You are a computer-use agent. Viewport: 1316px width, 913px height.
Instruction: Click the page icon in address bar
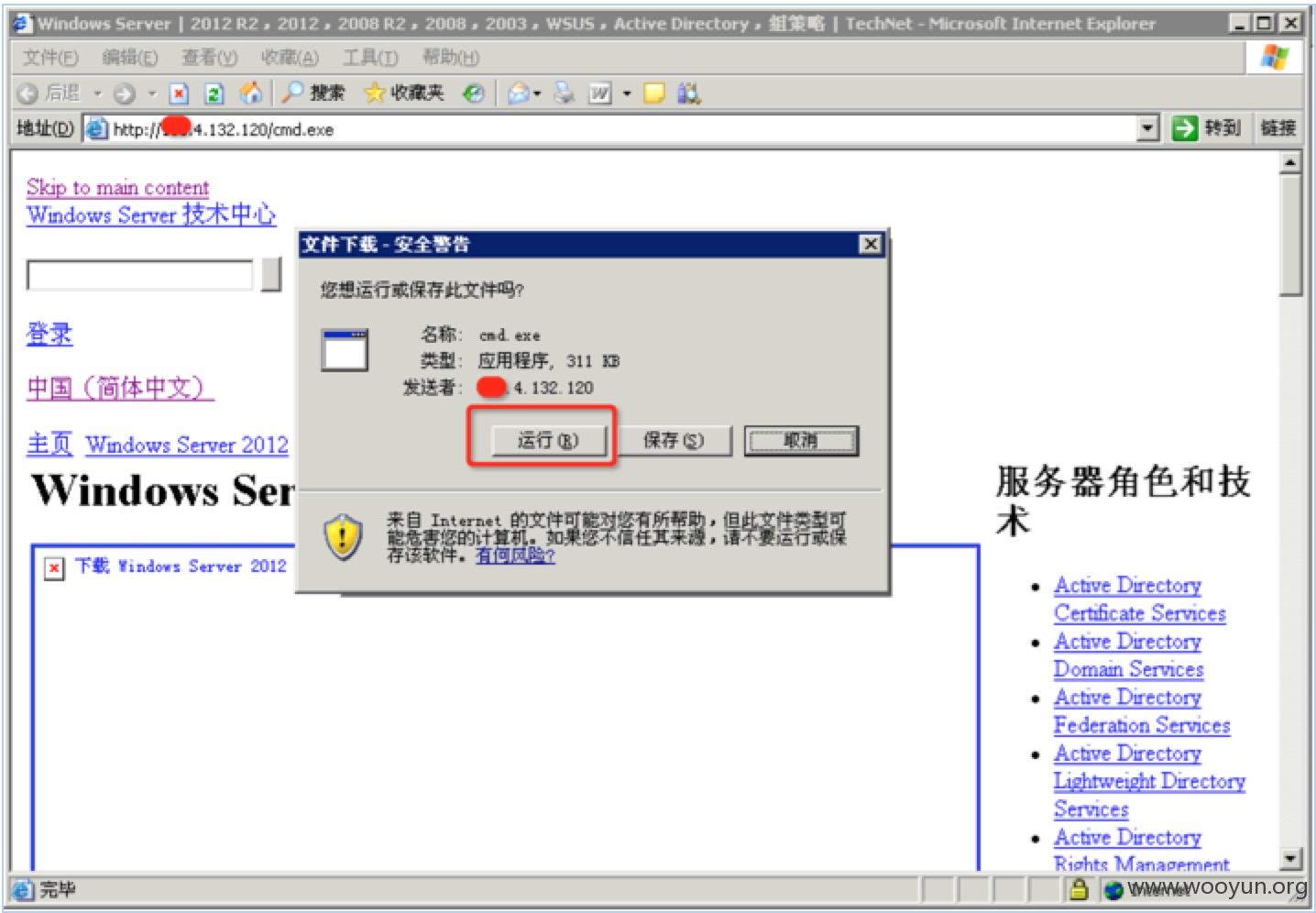click(96, 128)
